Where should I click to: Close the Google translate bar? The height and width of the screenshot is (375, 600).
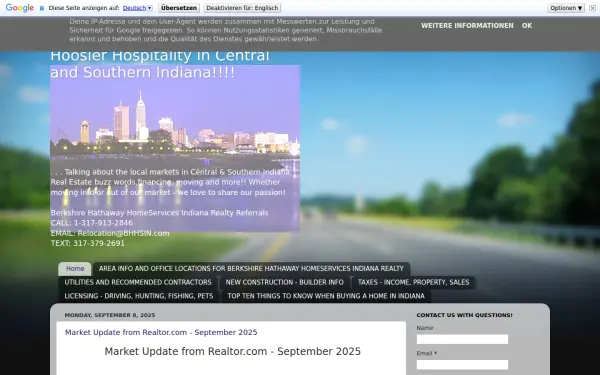click(593, 8)
